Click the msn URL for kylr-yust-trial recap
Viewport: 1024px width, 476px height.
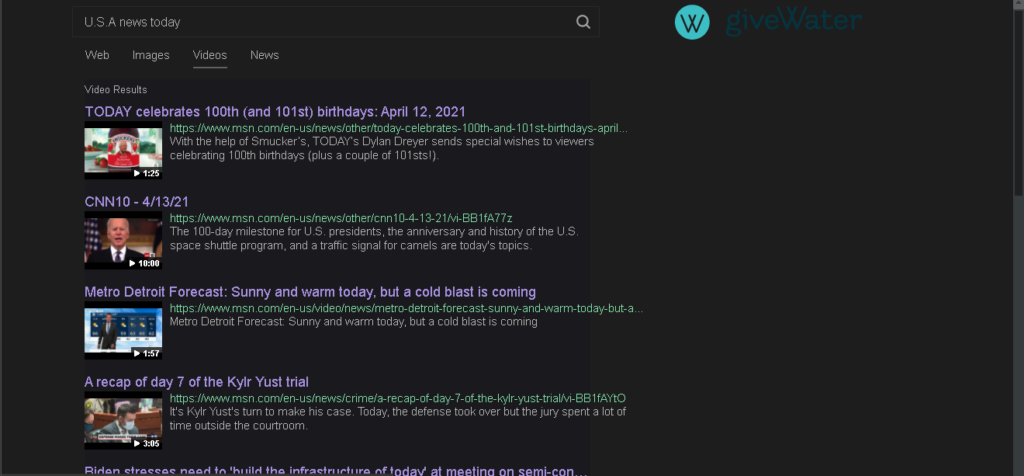click(398, 398)
